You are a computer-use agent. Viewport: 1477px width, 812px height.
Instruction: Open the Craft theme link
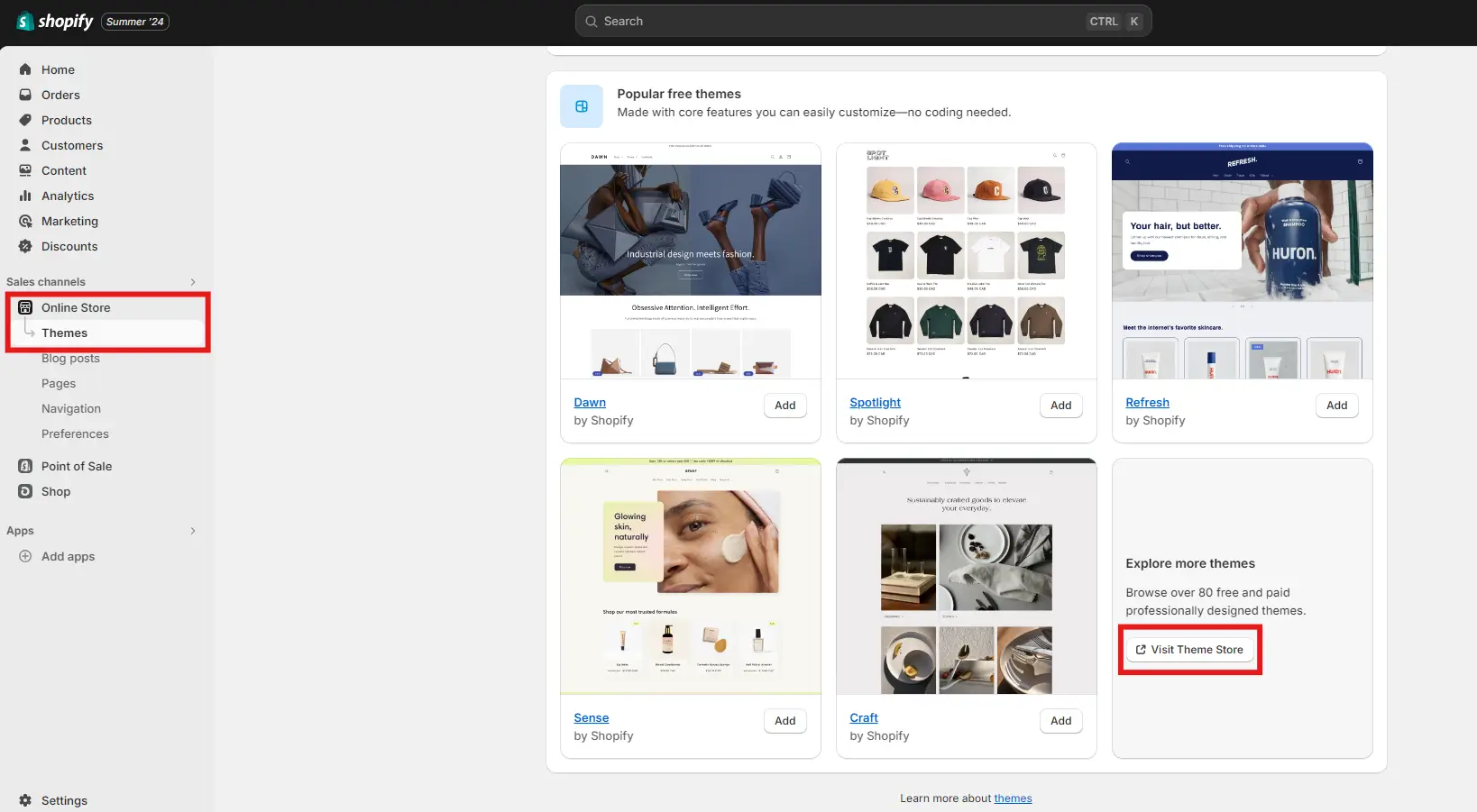[x=864, y=718]
